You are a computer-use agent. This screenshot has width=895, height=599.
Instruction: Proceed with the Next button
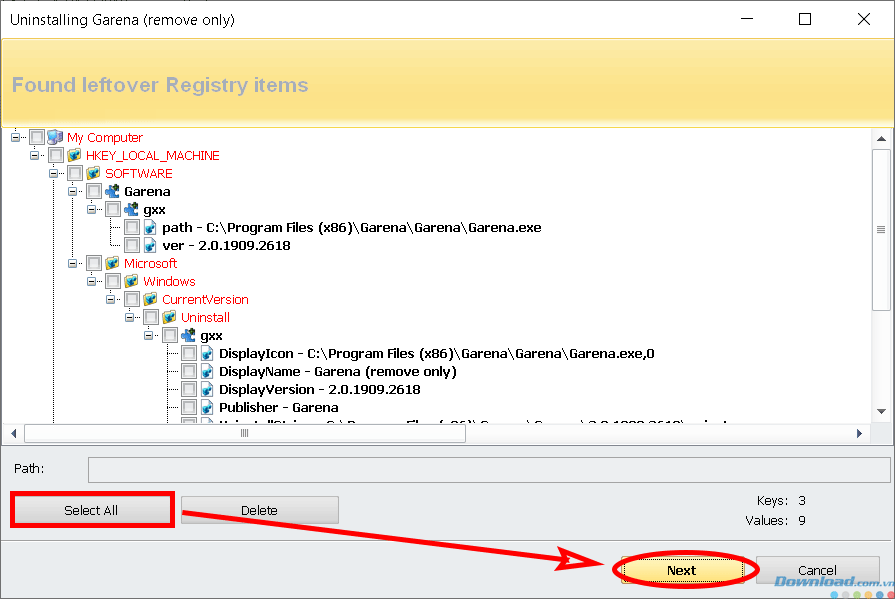(682, 570)
